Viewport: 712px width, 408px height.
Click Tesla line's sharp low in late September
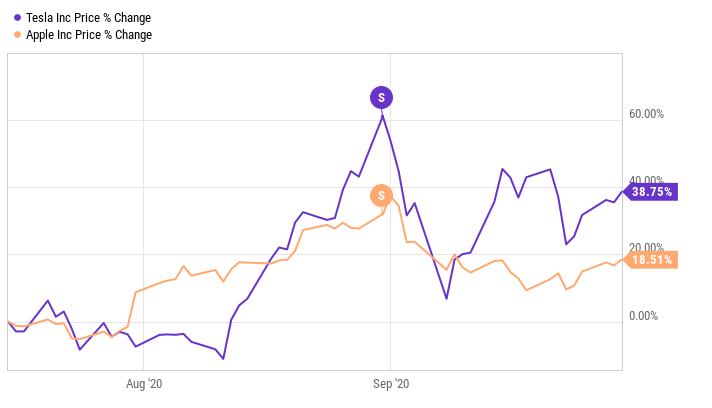tap(566, 244)
